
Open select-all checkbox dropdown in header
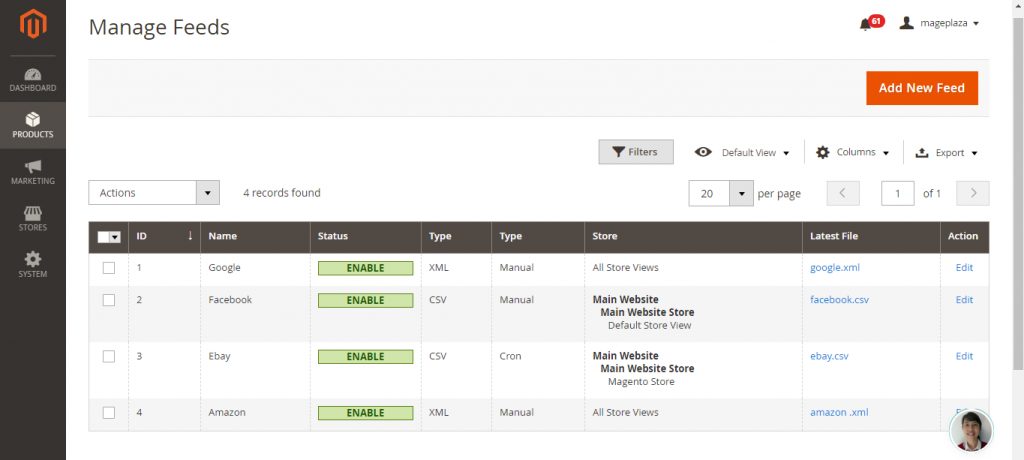pos(109,237)
